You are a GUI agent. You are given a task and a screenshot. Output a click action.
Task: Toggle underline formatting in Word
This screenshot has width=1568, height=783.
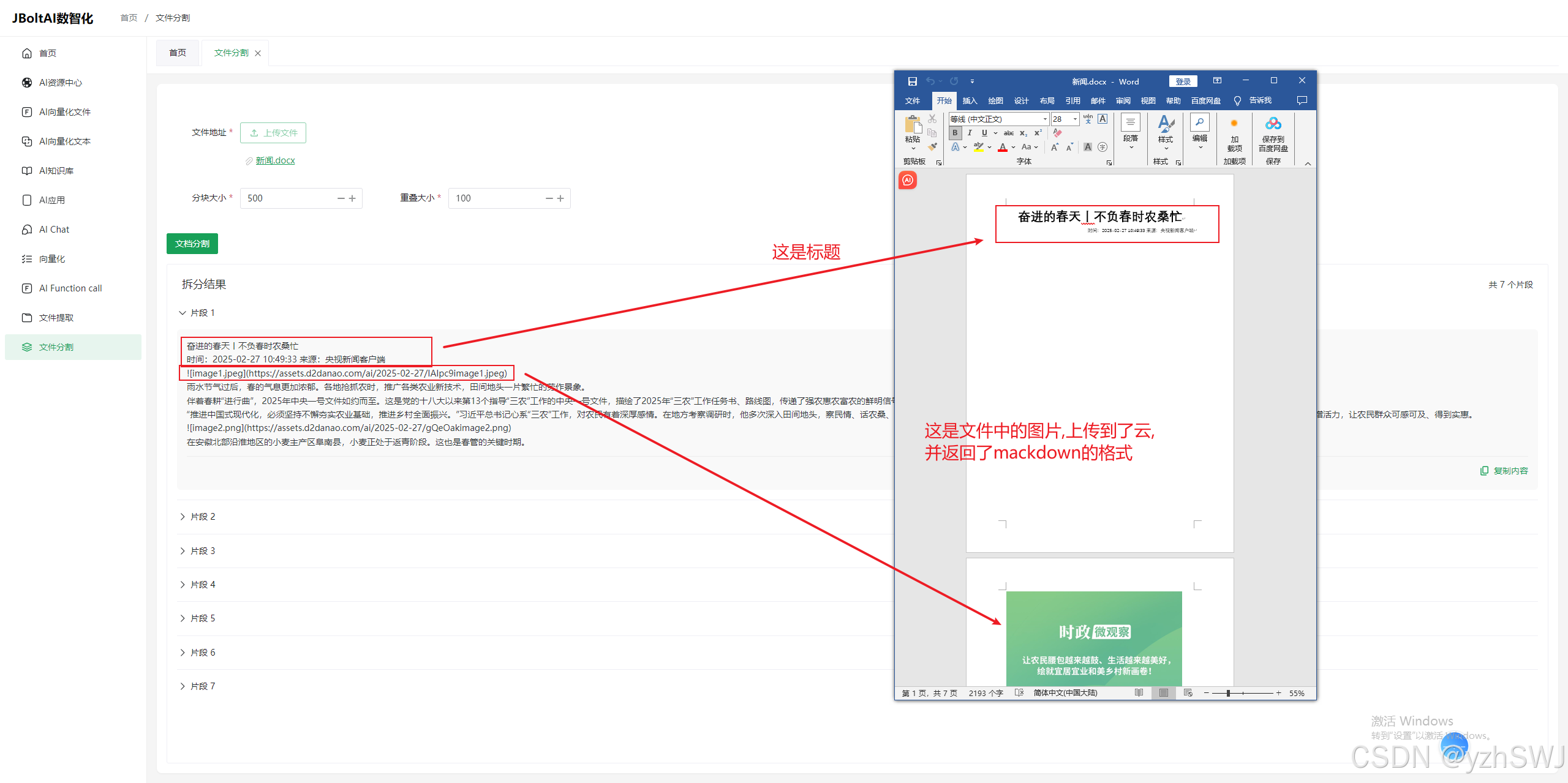984,133
